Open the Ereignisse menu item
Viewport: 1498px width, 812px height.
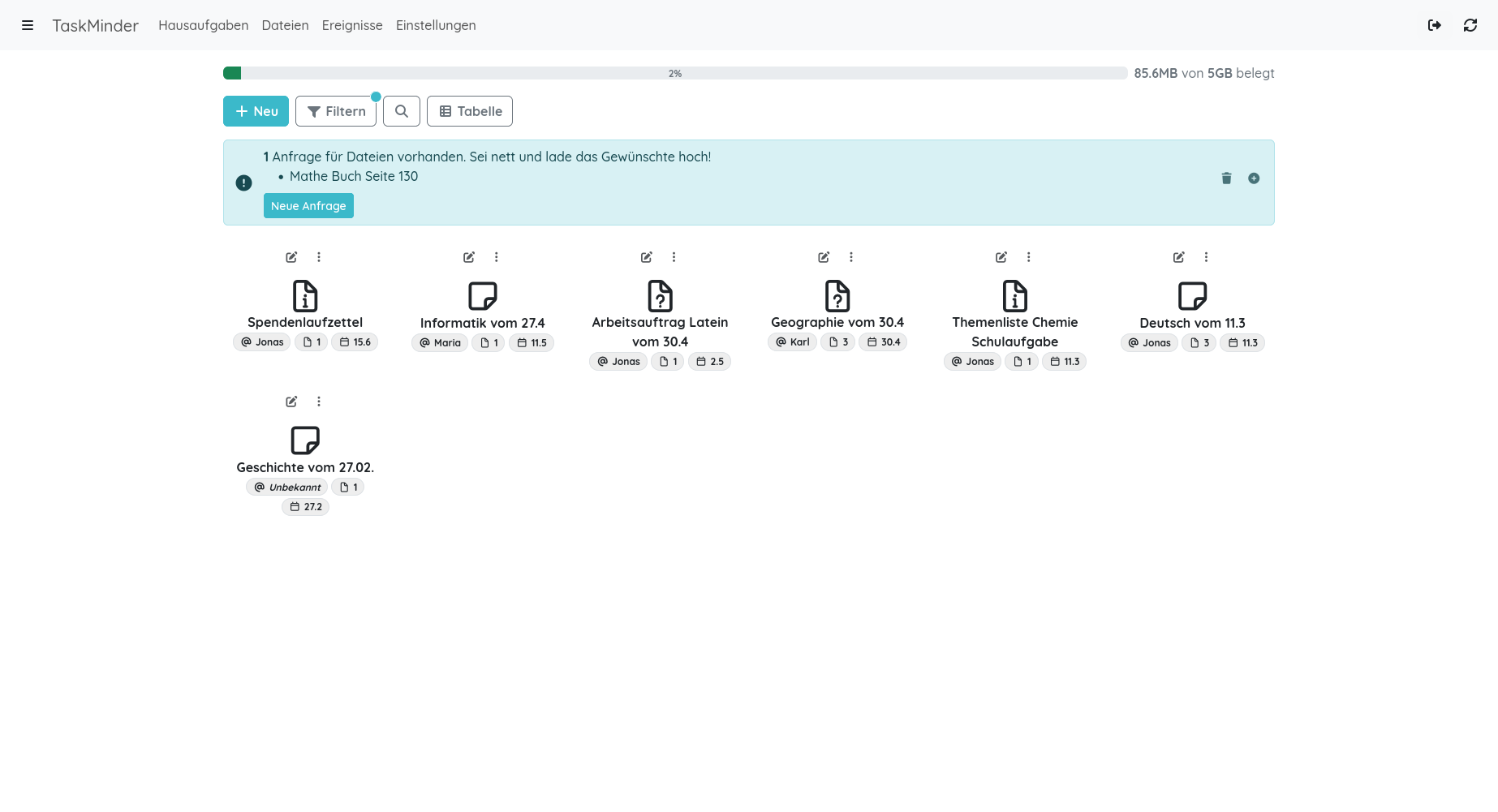tap(352, 25)
